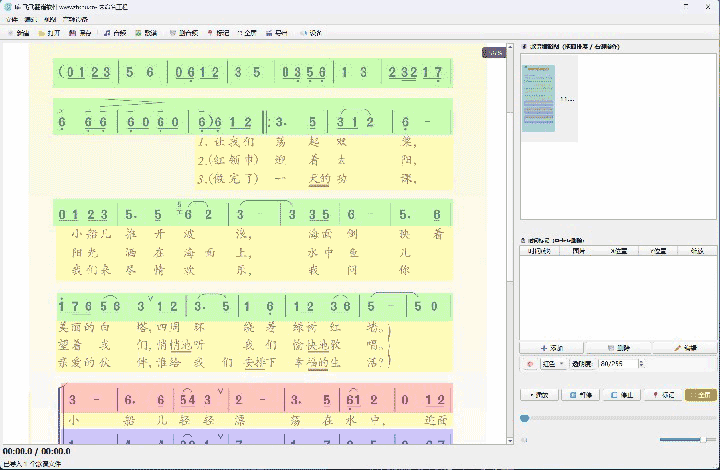Image resolution: width=720 pixels, height=470 pixels.
Task: Click the plus Add marker button
Action: (x=551, y=348)
